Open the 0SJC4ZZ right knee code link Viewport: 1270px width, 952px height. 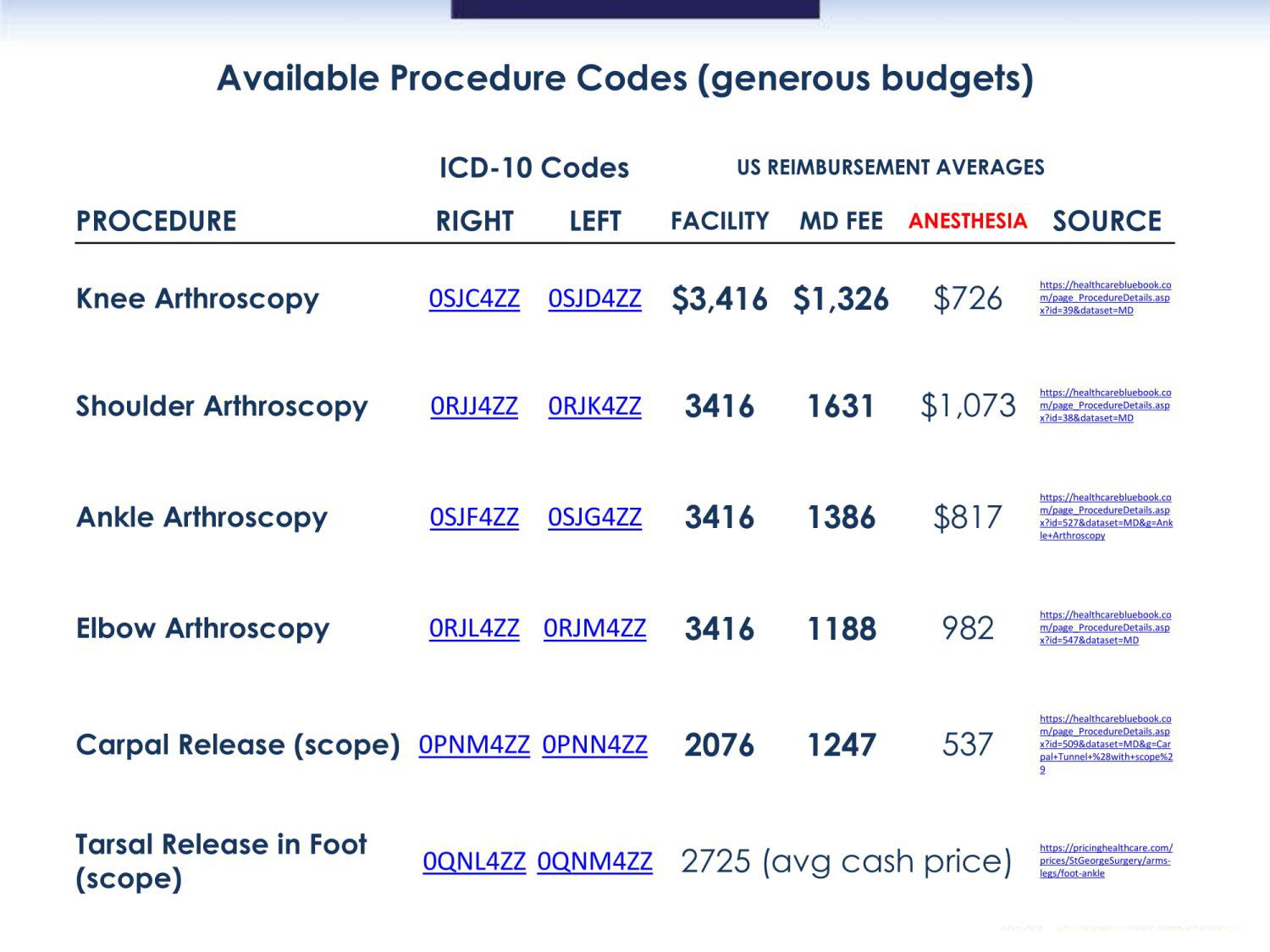tap(474, 299)
